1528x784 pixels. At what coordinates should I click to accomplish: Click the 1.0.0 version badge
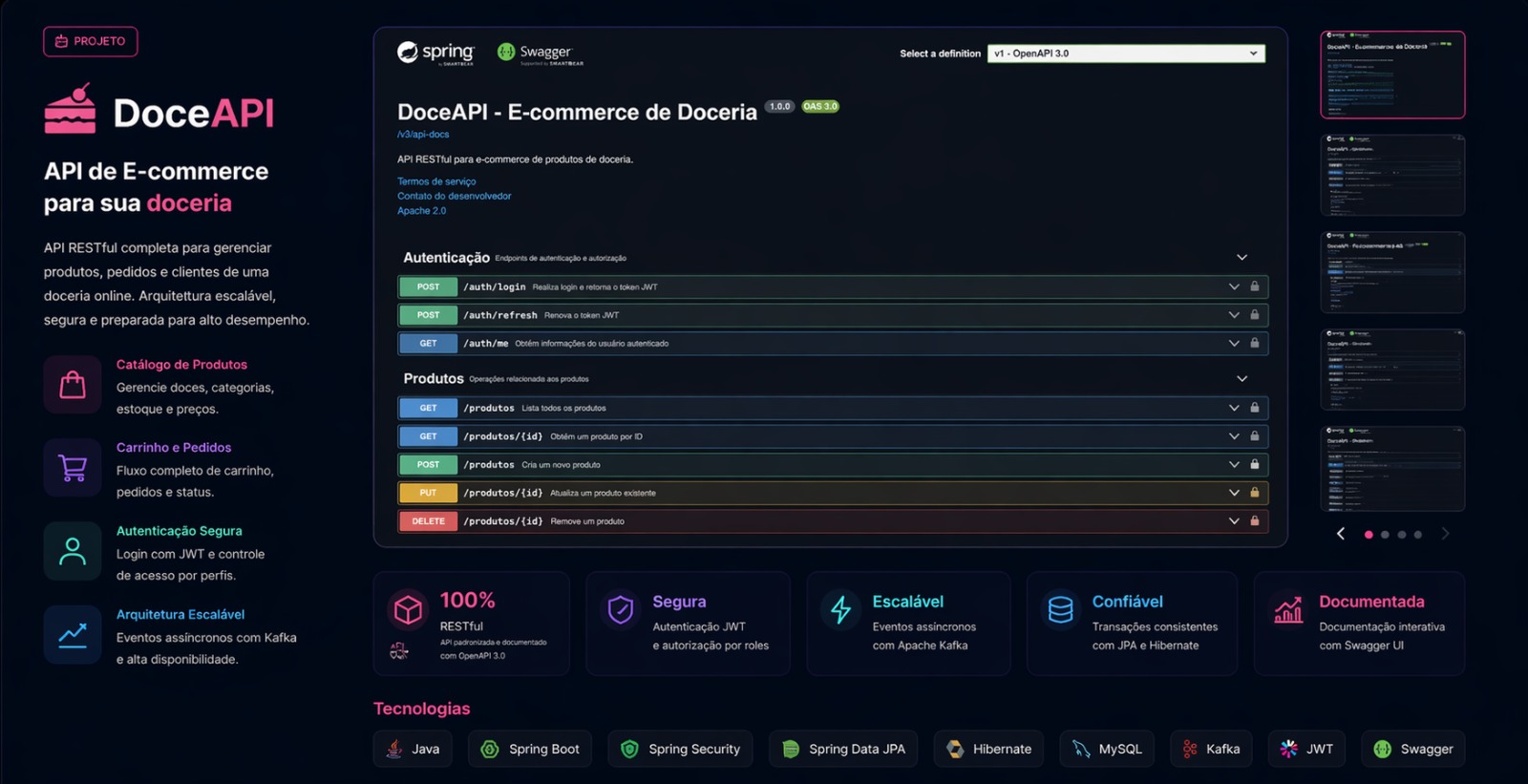[780, 107]
